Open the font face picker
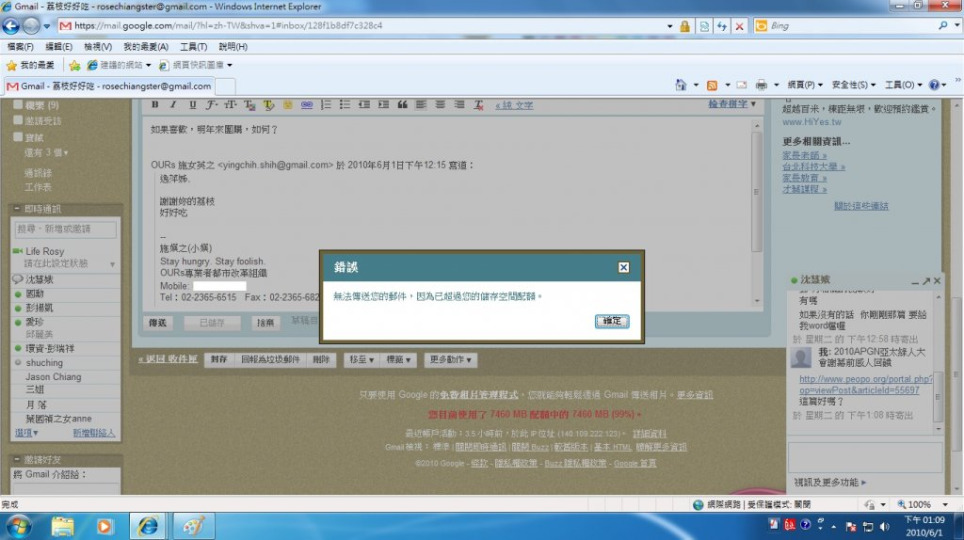 point(211,105)
